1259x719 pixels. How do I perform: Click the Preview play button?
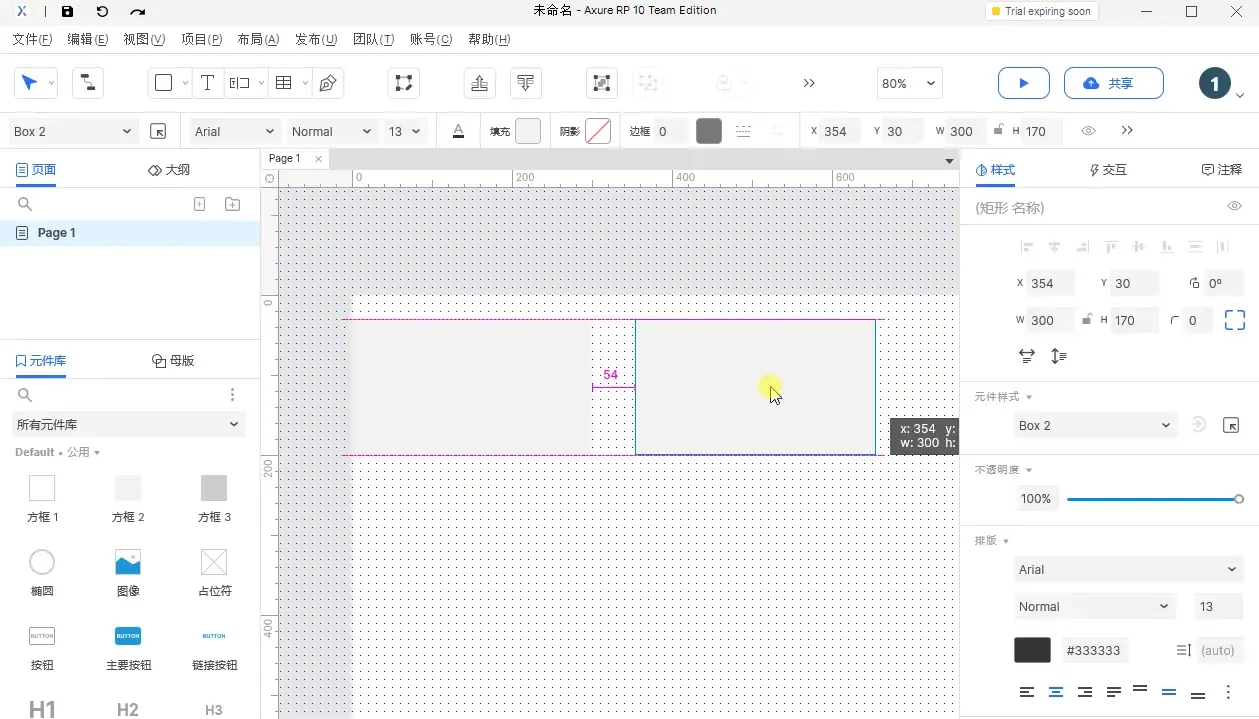(1023, 83)
